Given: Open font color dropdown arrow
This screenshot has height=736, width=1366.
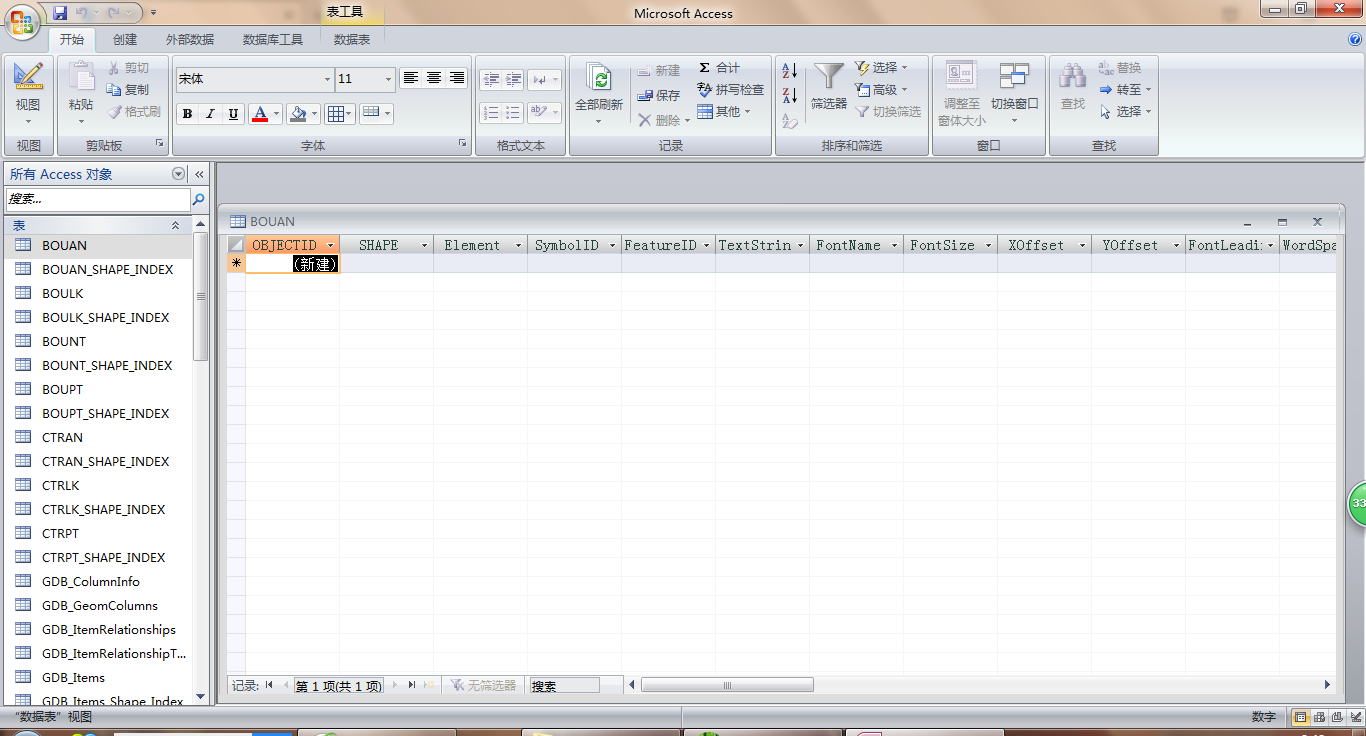Looking at the screenshot, I should pos(277,114).
